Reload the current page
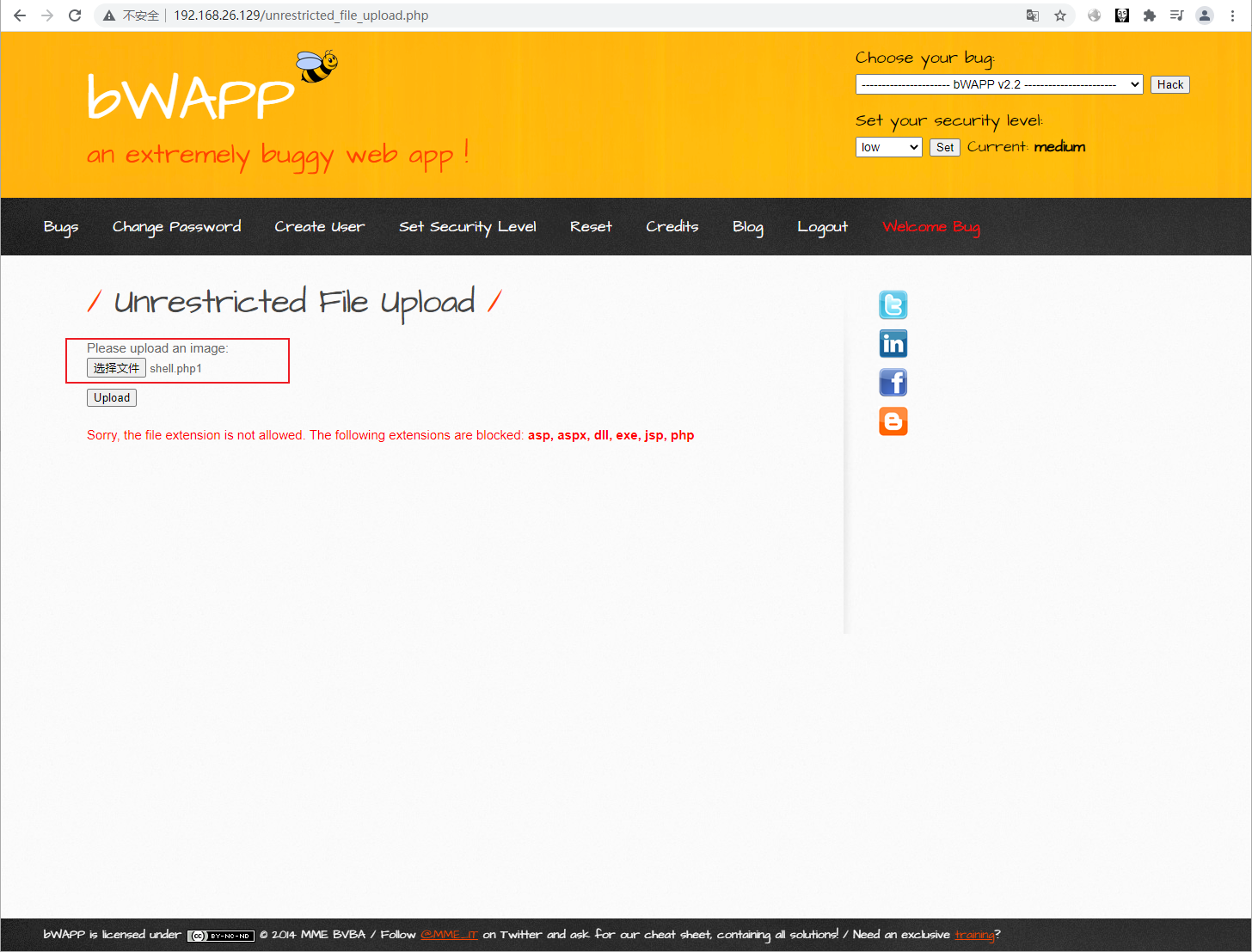This screenshot has height=952, width=1252. click(75, 15)
